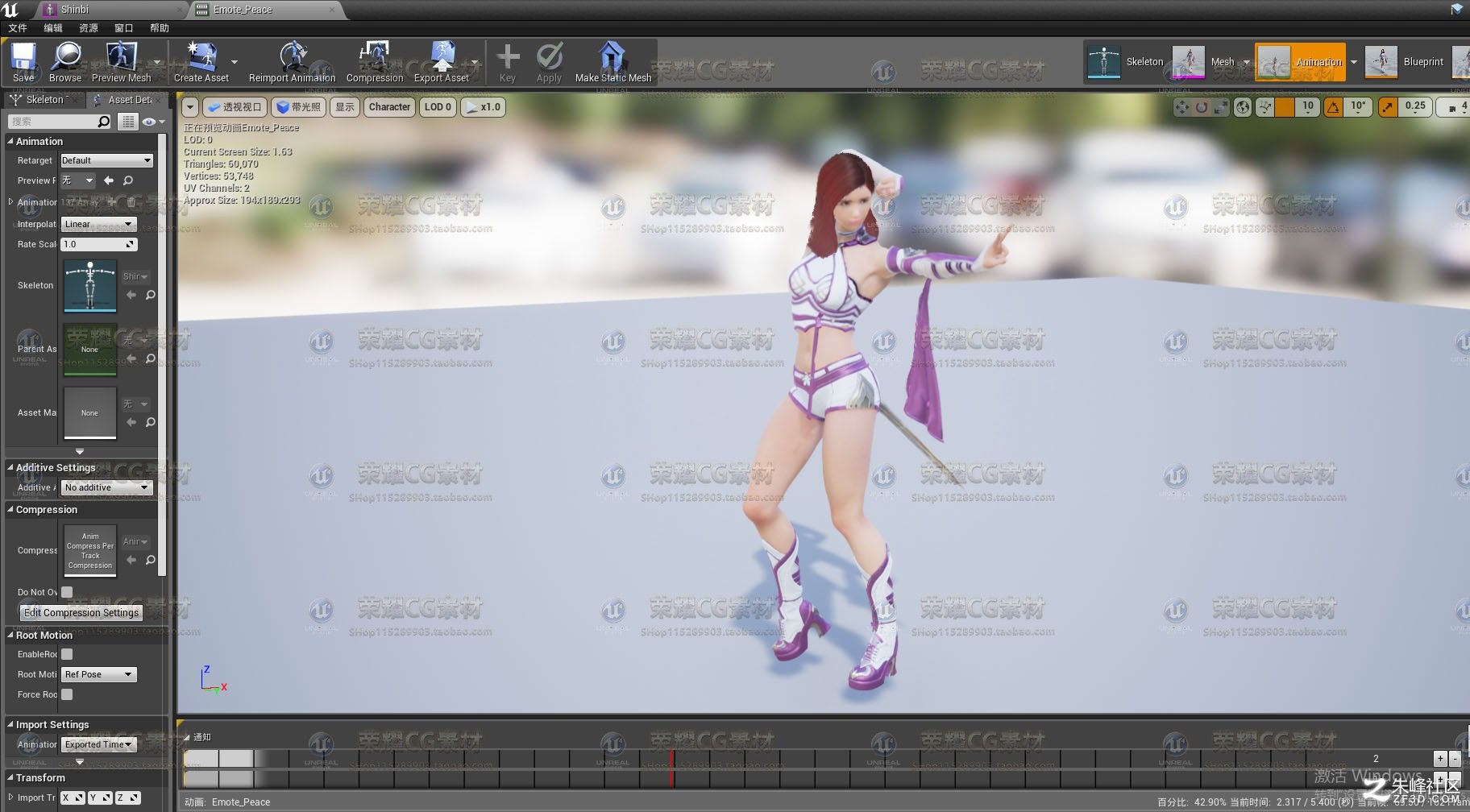Select the scale gizmo mode icon
This screenshot has width=1470, height=812.
[x=1220, y=107]
